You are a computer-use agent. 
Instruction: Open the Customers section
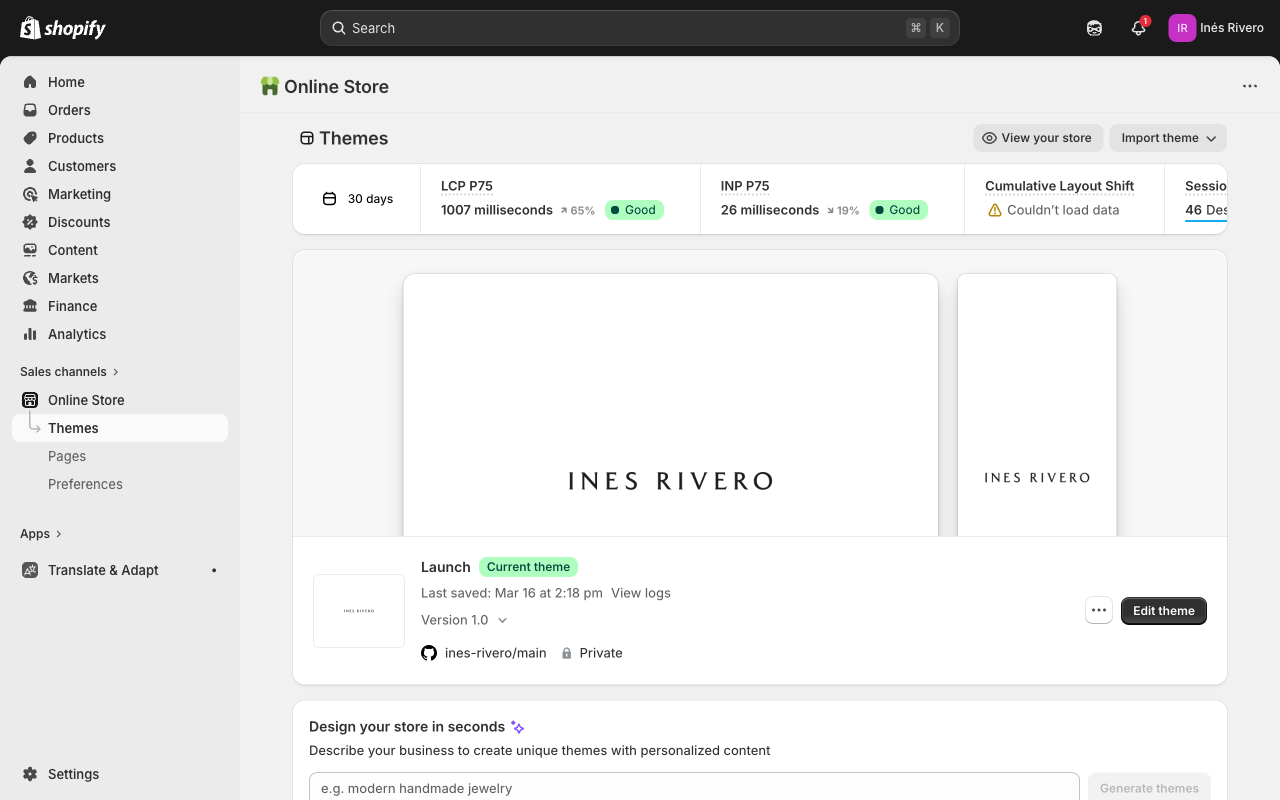coord(82,166)
